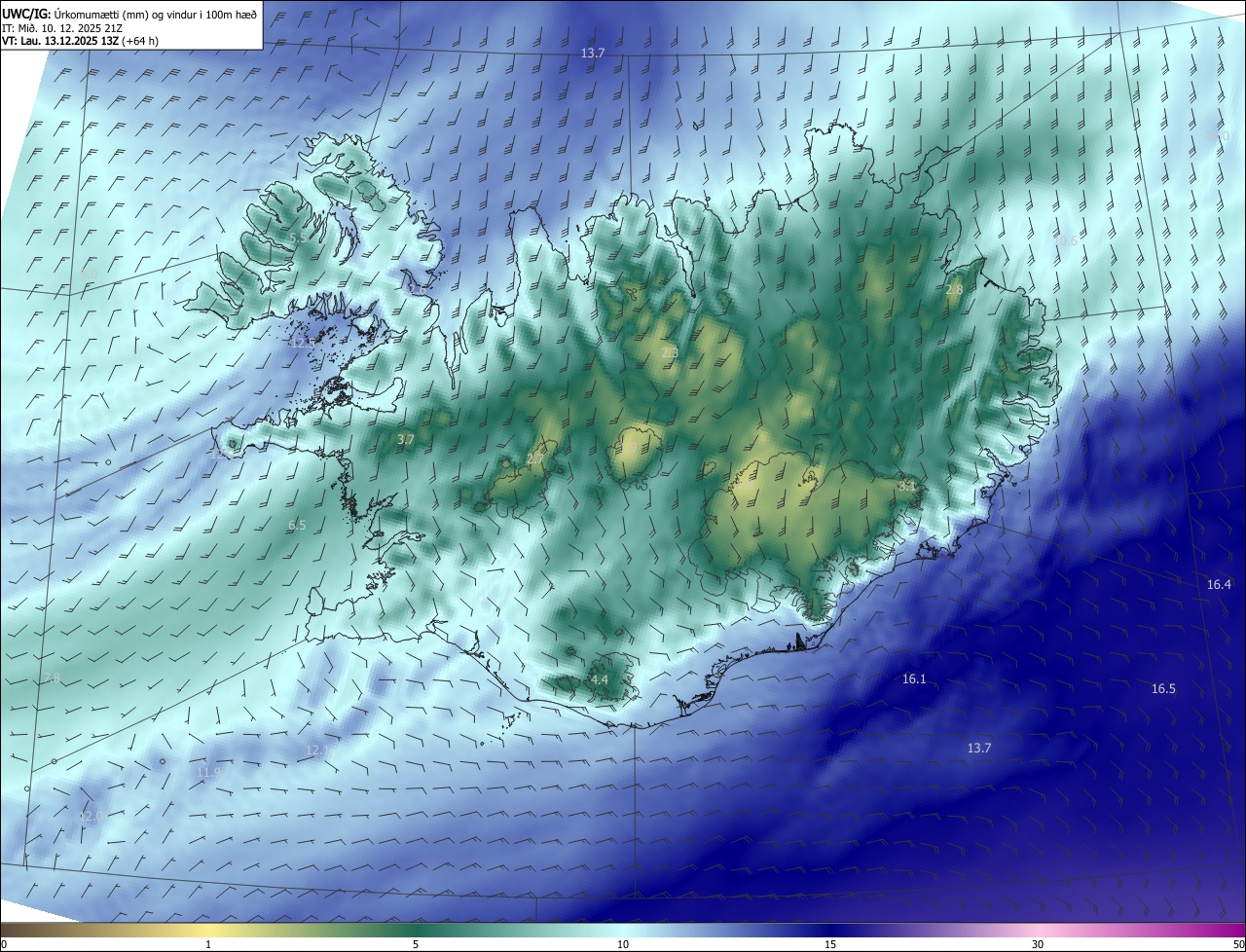Screen dimensions: 1246x952
Task: Click the color scale tick label 0
Action: (x=4, y=944)
